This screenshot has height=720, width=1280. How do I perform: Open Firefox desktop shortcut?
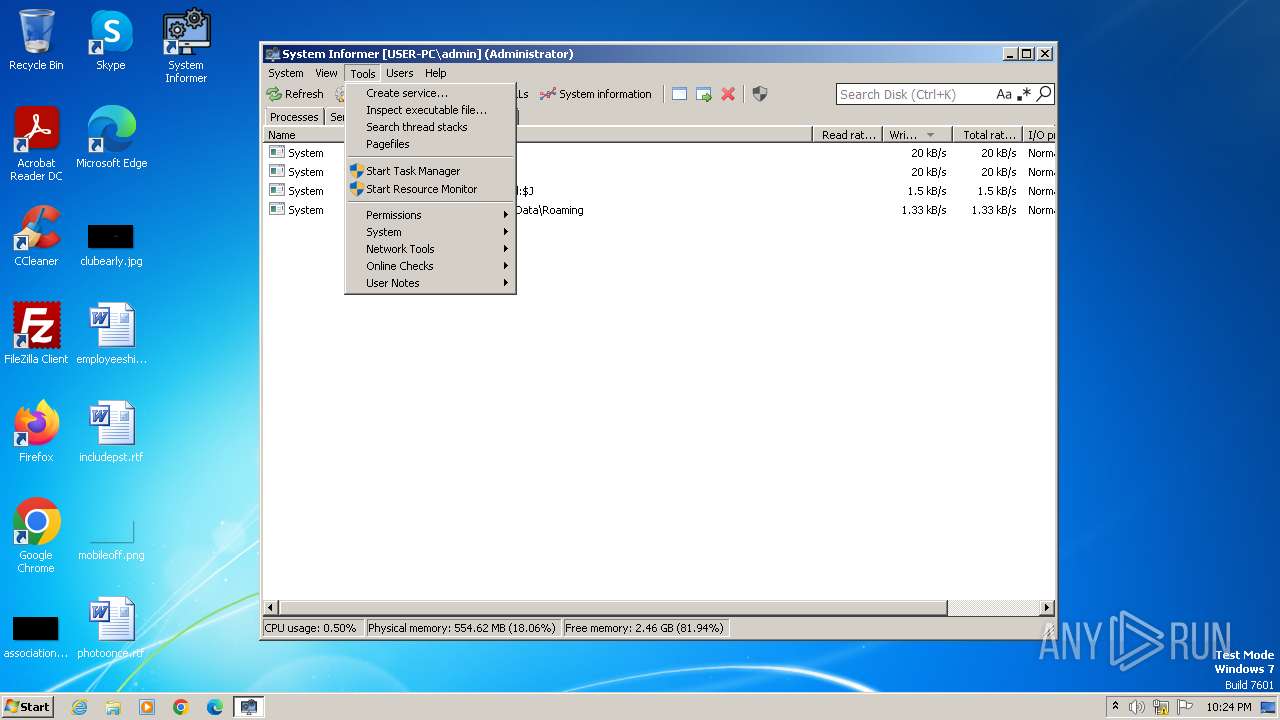36,432
